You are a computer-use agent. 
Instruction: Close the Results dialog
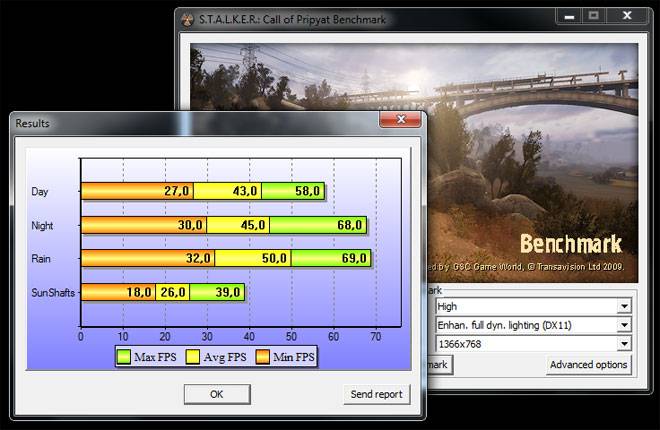[x=400, y=119]
